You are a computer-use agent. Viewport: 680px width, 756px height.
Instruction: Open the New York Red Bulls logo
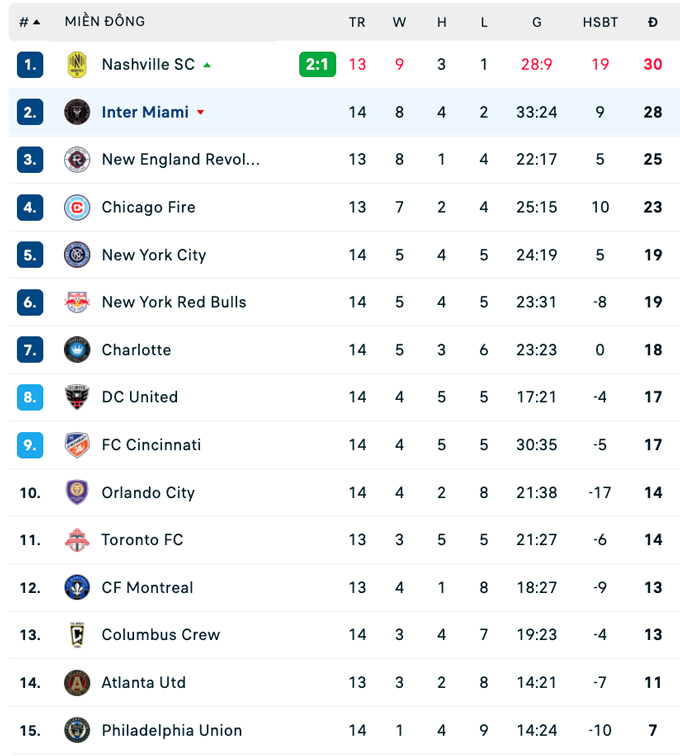[77, 302]
